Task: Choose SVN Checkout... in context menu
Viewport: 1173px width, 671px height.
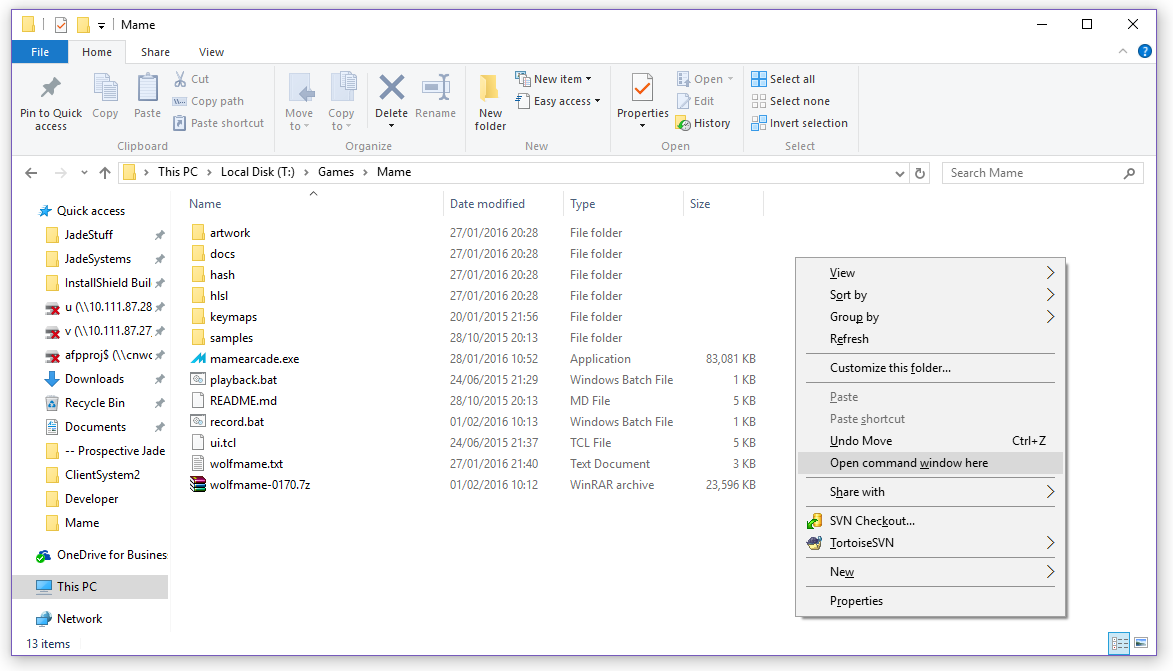Action: 930,521
